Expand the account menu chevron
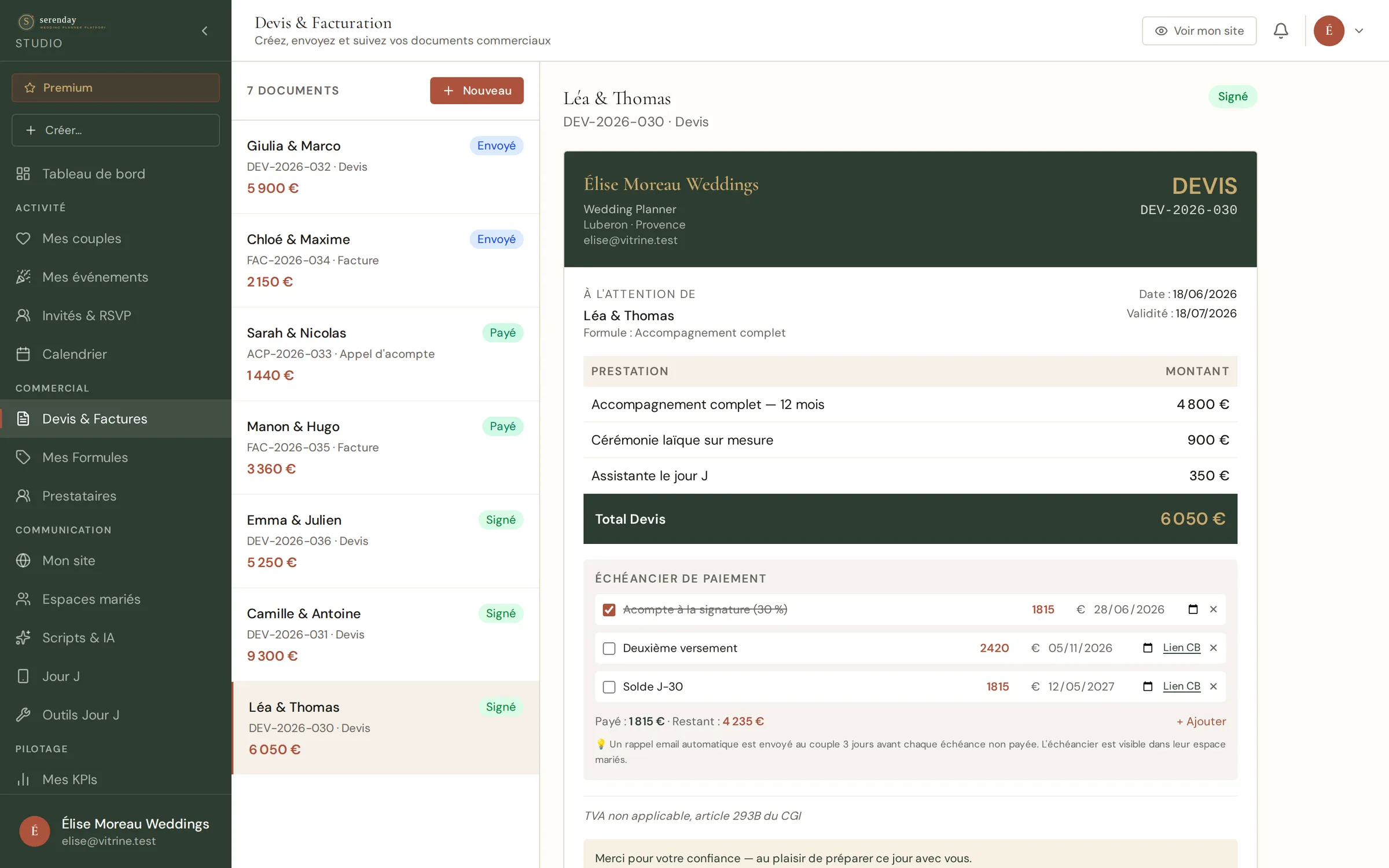 click(x=1359, y=31)
